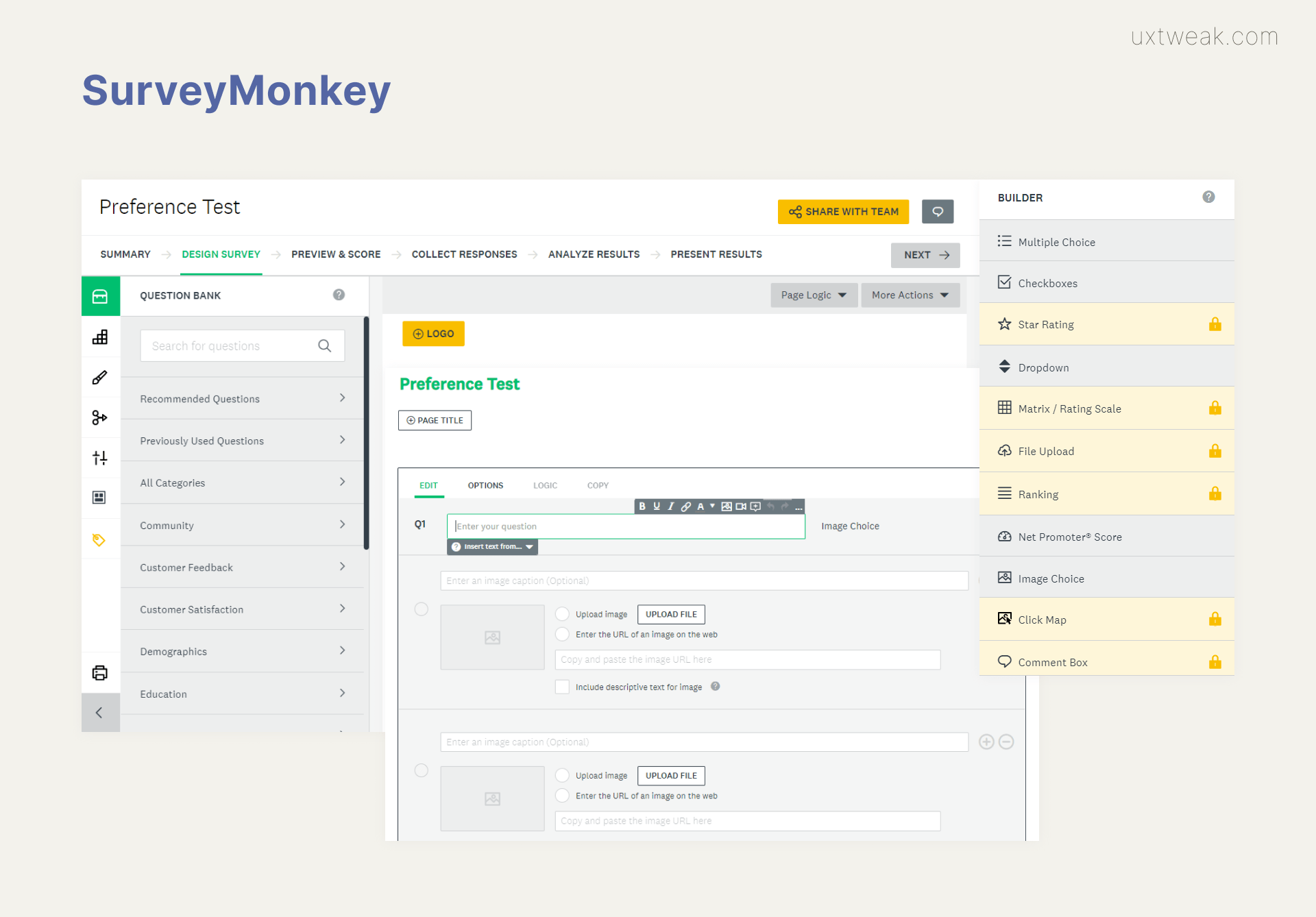Screen dimensions: 1316x917
Task: Open the comments speech-bubble button
Action: pos(938,212)
